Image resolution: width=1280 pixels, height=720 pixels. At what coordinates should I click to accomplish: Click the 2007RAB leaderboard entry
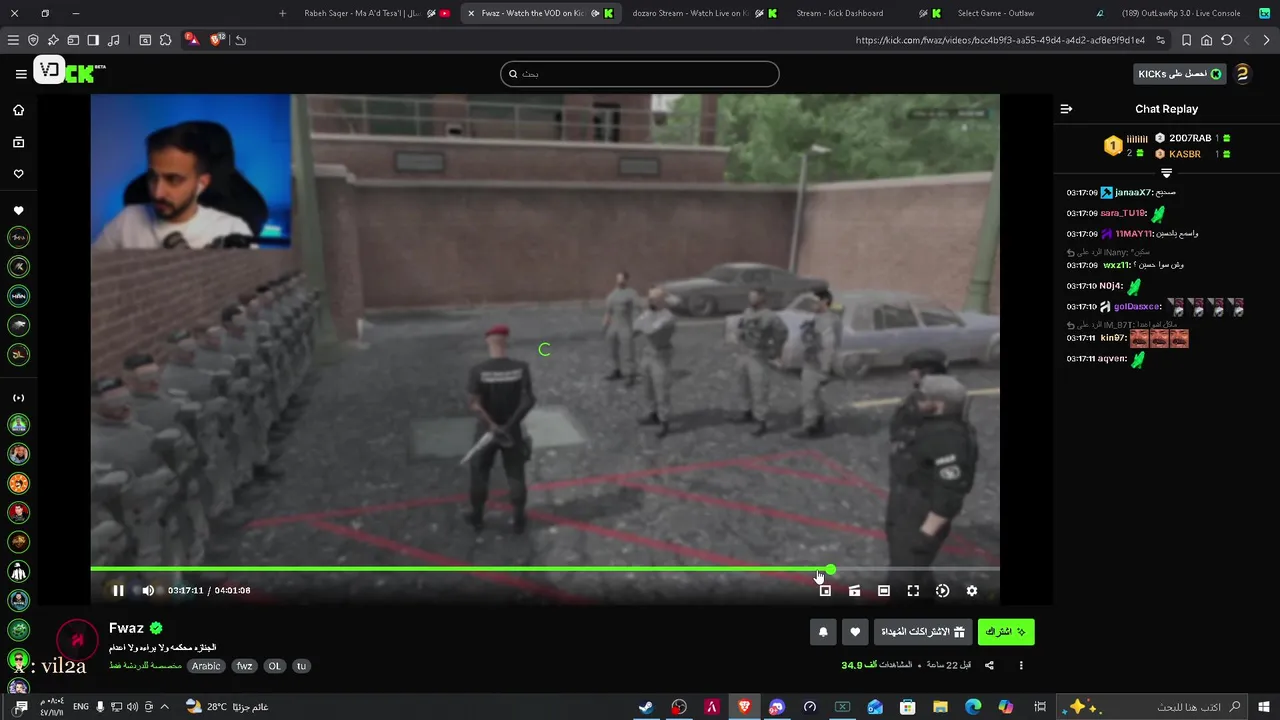[1190, 138]
